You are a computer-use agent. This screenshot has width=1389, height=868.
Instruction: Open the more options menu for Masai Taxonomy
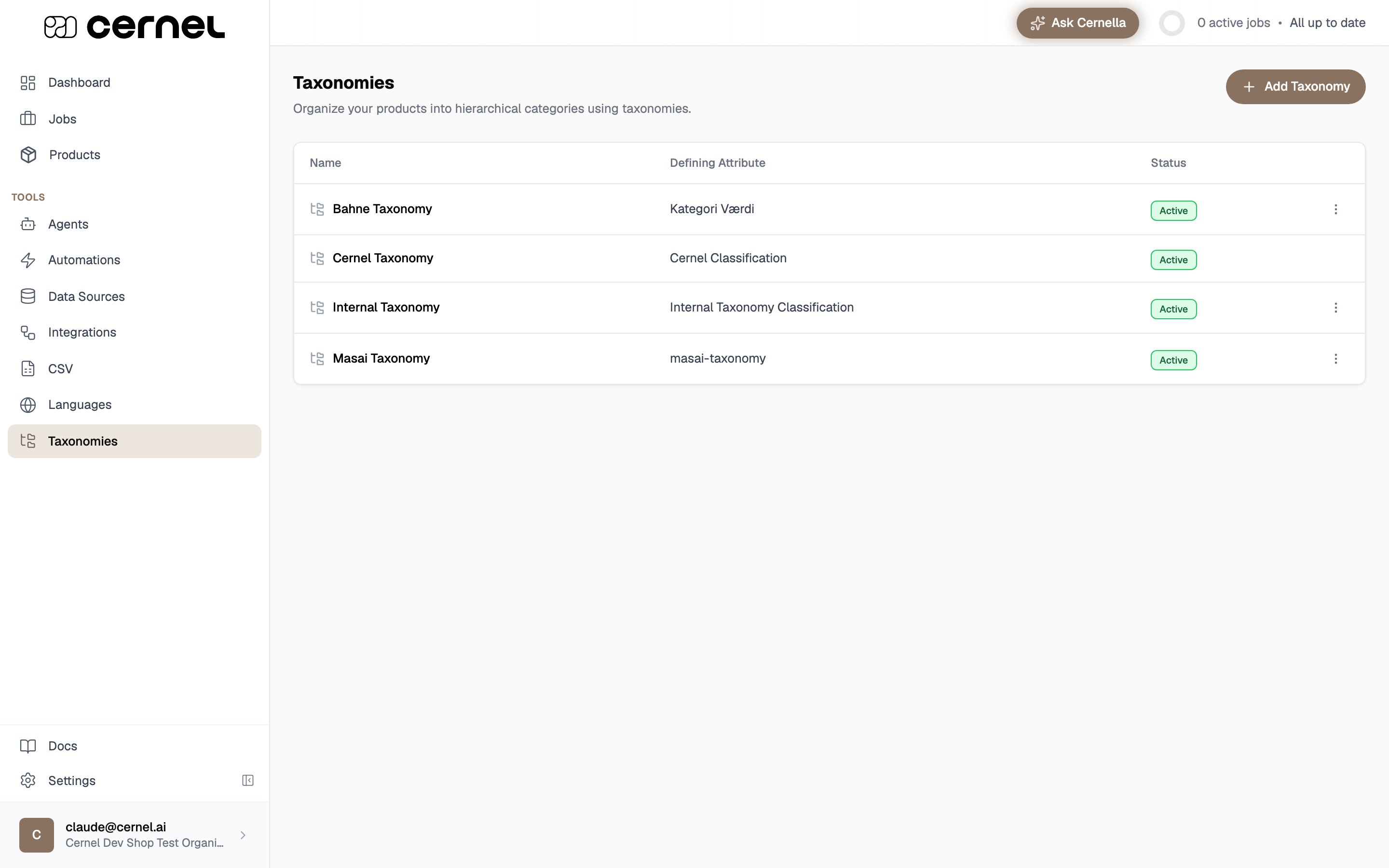click(x=1335, y=359)
